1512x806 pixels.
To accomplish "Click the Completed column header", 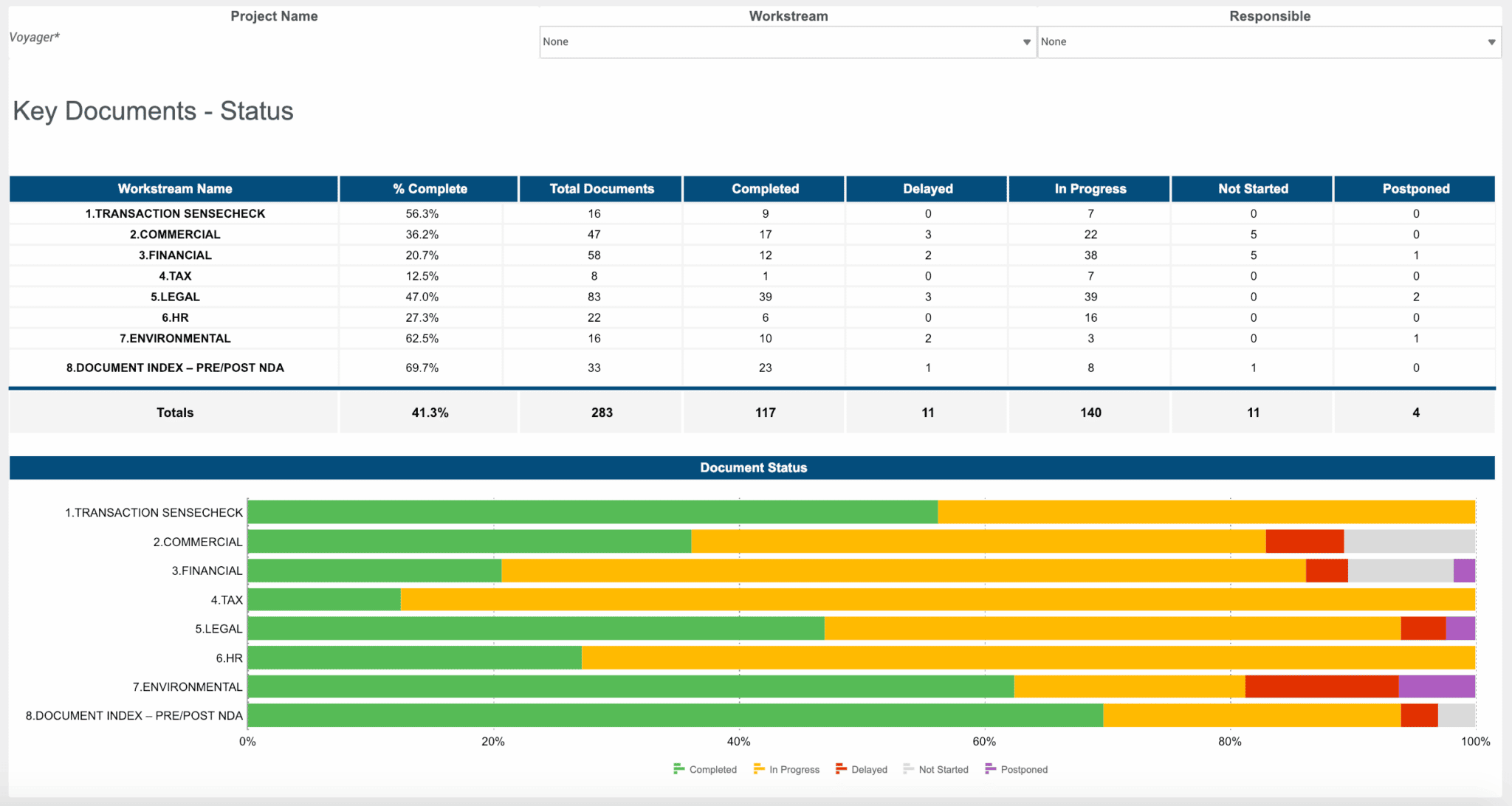I will point(765,189).
